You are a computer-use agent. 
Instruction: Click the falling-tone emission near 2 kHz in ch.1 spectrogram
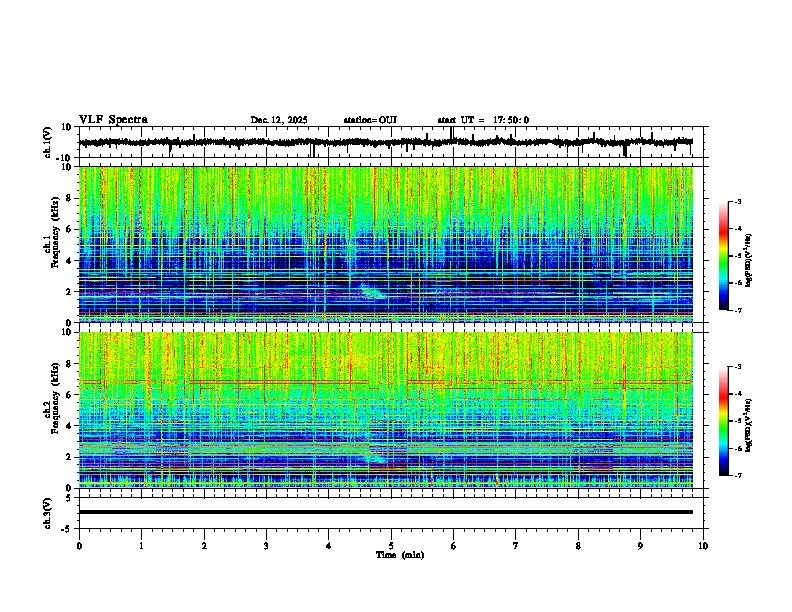(372, 291)
